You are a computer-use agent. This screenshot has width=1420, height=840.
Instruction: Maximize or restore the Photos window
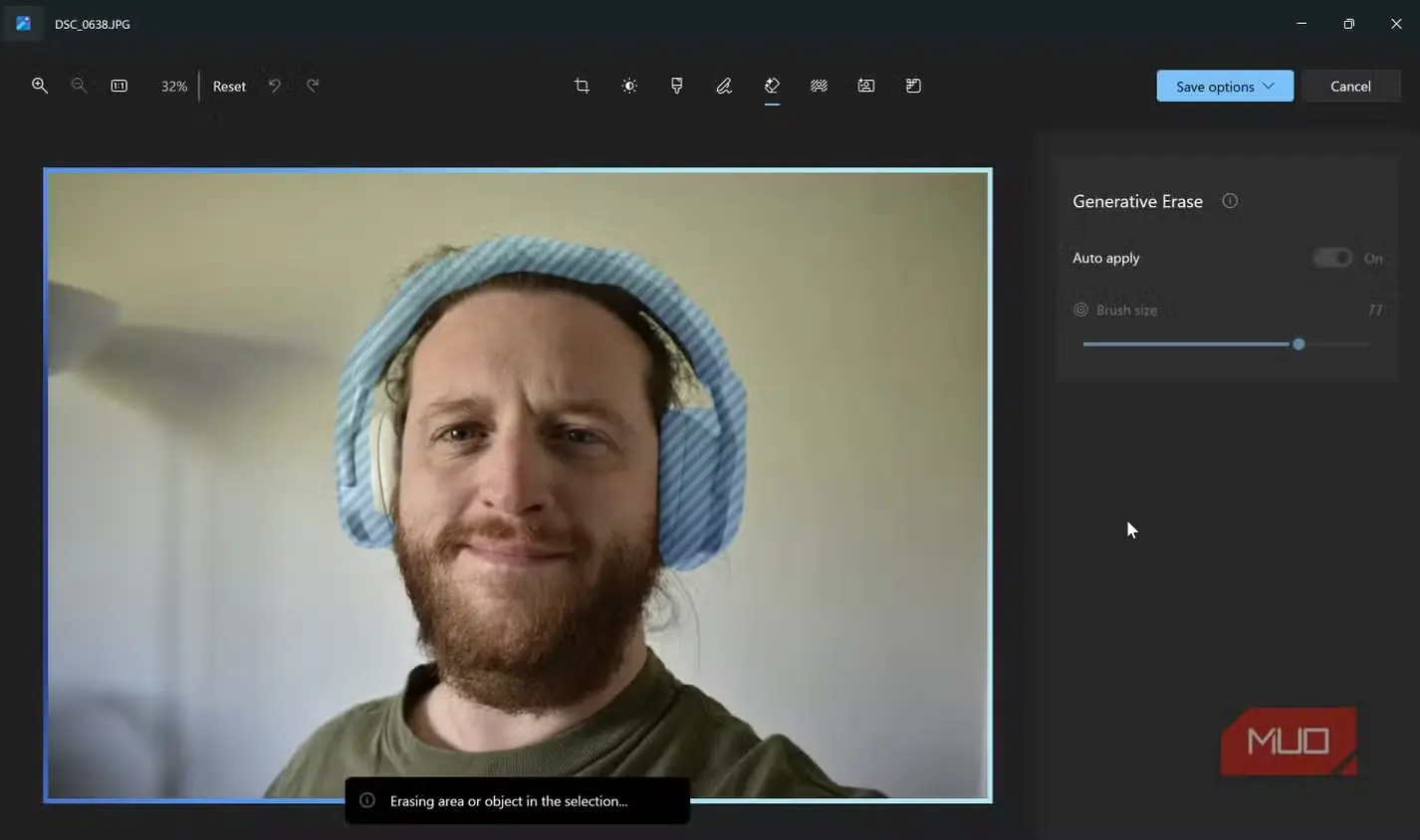pyautogui.click(x=1348, y=23)
